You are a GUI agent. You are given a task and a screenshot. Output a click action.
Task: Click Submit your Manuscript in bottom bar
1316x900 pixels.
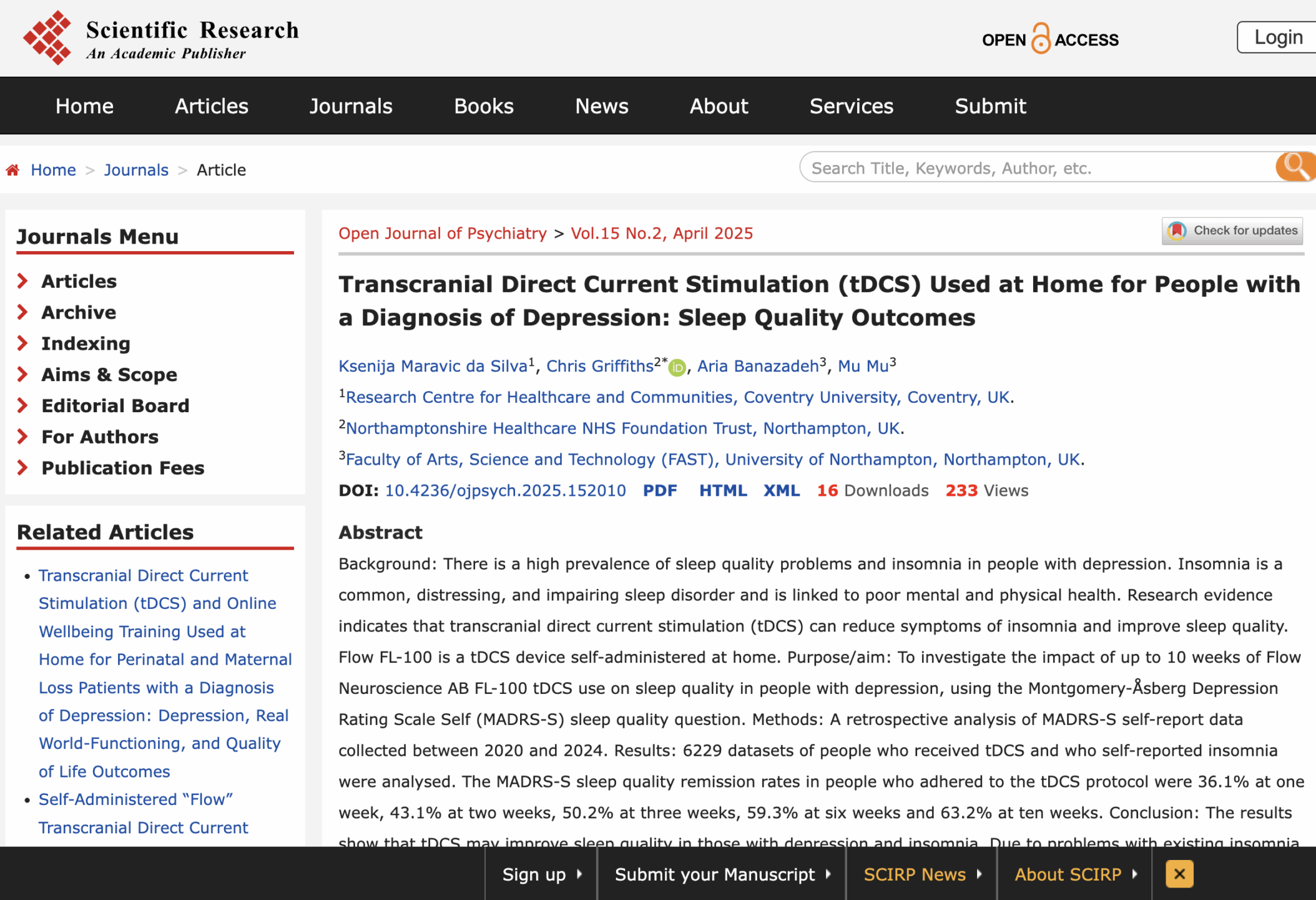click(715, 874)
